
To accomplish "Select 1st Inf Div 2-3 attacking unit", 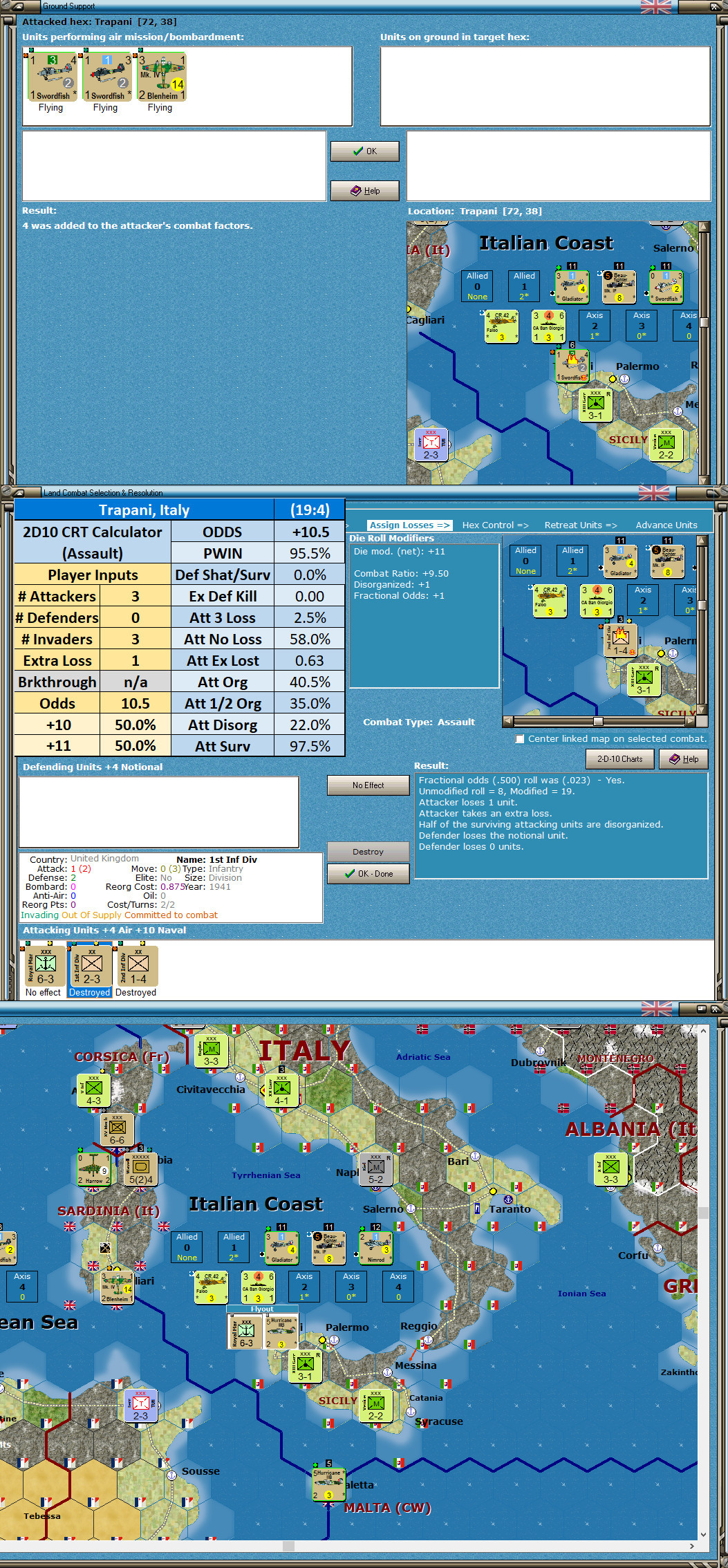I will pos(91,966).
